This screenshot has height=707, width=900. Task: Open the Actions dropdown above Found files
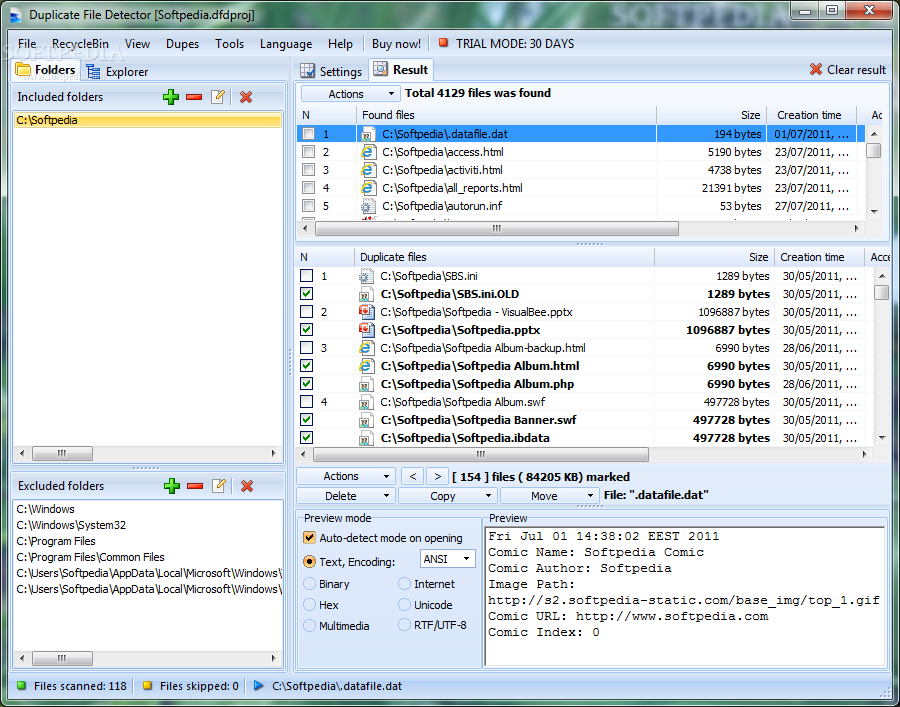[350, 94]
